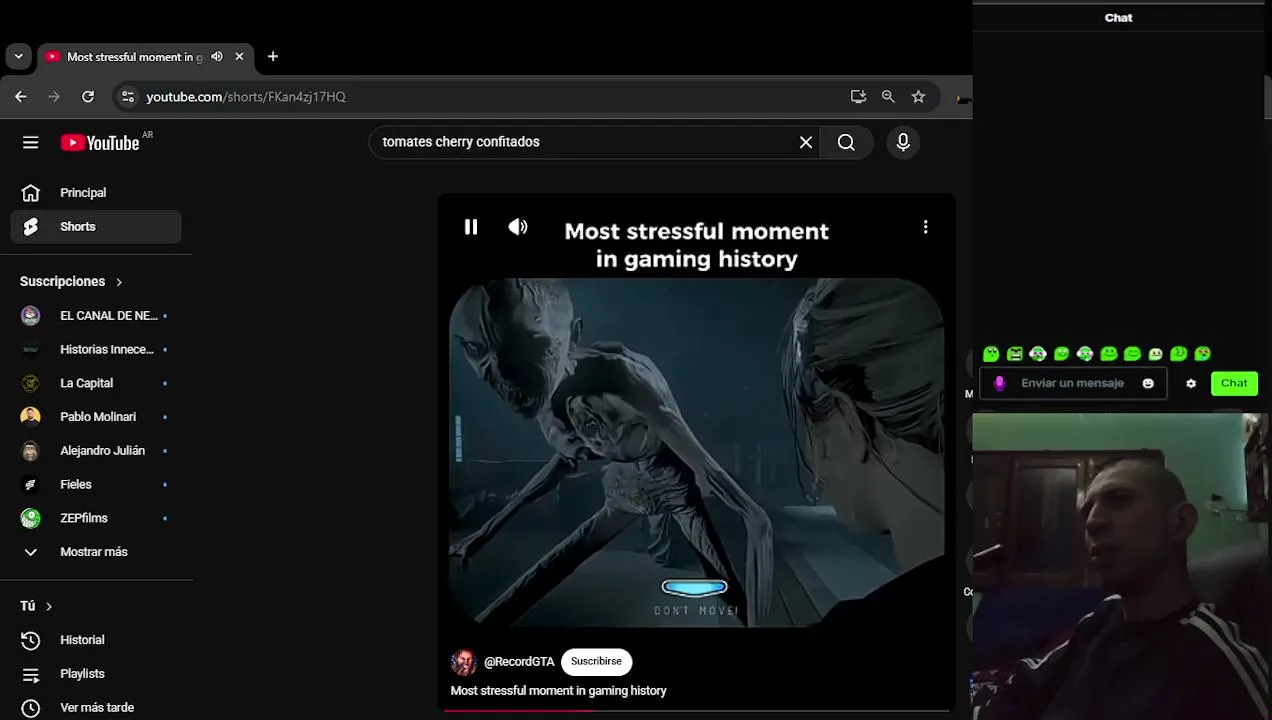Click the short's video frame
The width and height of the screenshot is (1272, 720).
tap(696, 452)
